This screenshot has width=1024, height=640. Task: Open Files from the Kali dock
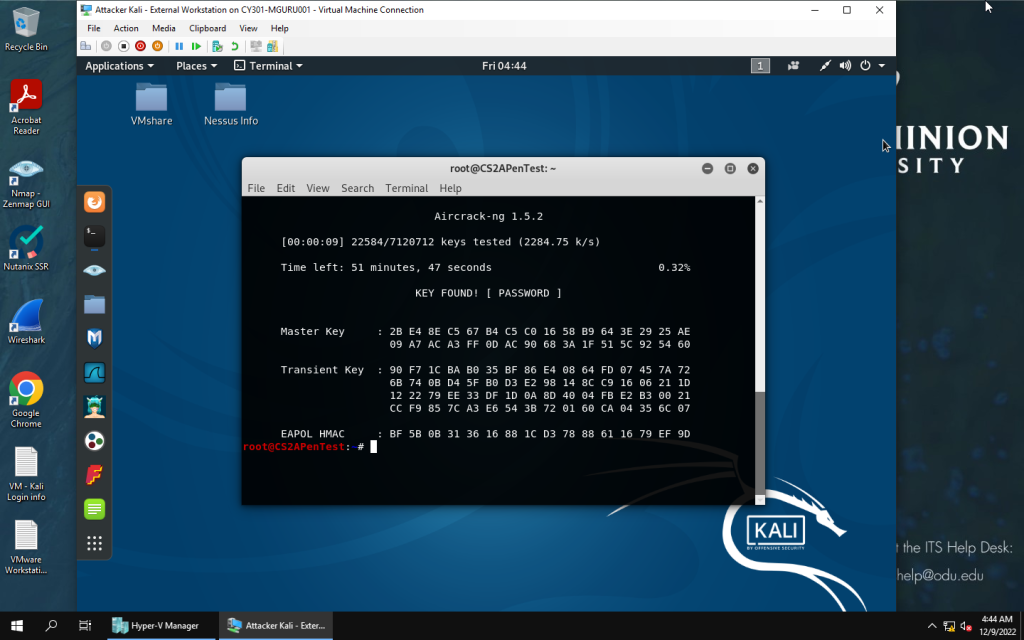tap(95, 304)
